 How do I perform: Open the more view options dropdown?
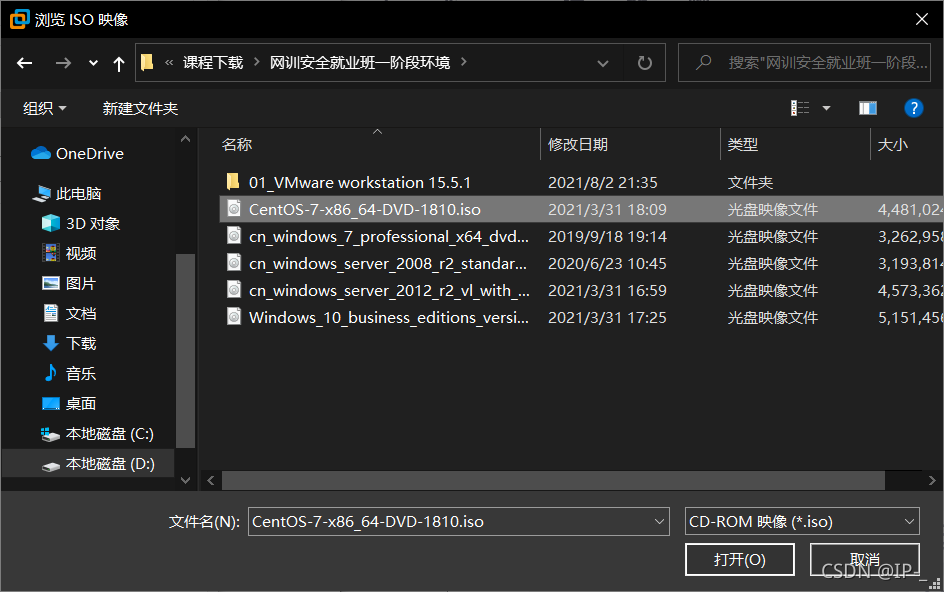tap(827, 108)
